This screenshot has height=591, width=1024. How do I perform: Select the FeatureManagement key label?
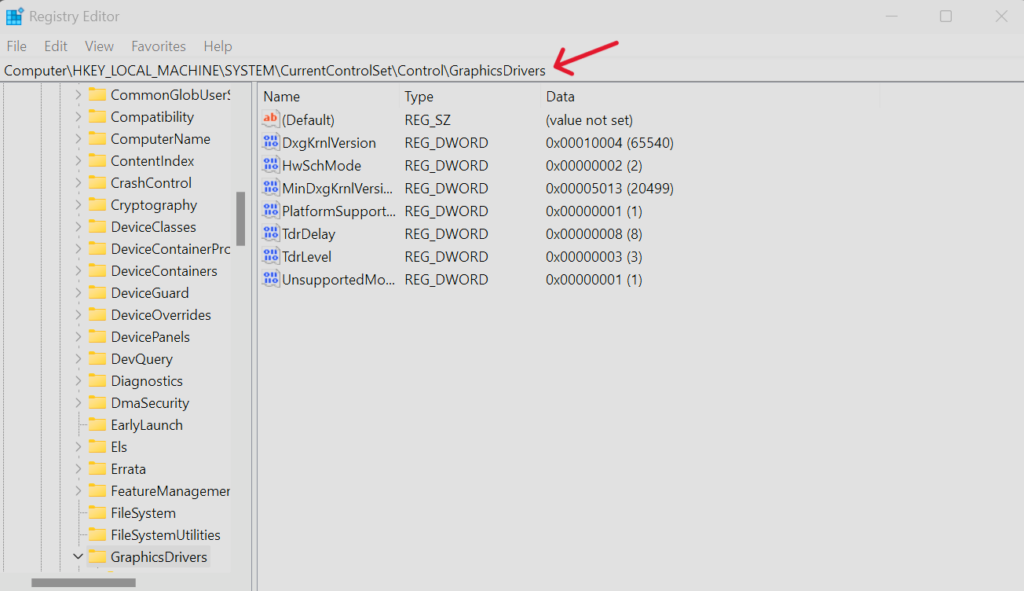click(x=170, y=491)
